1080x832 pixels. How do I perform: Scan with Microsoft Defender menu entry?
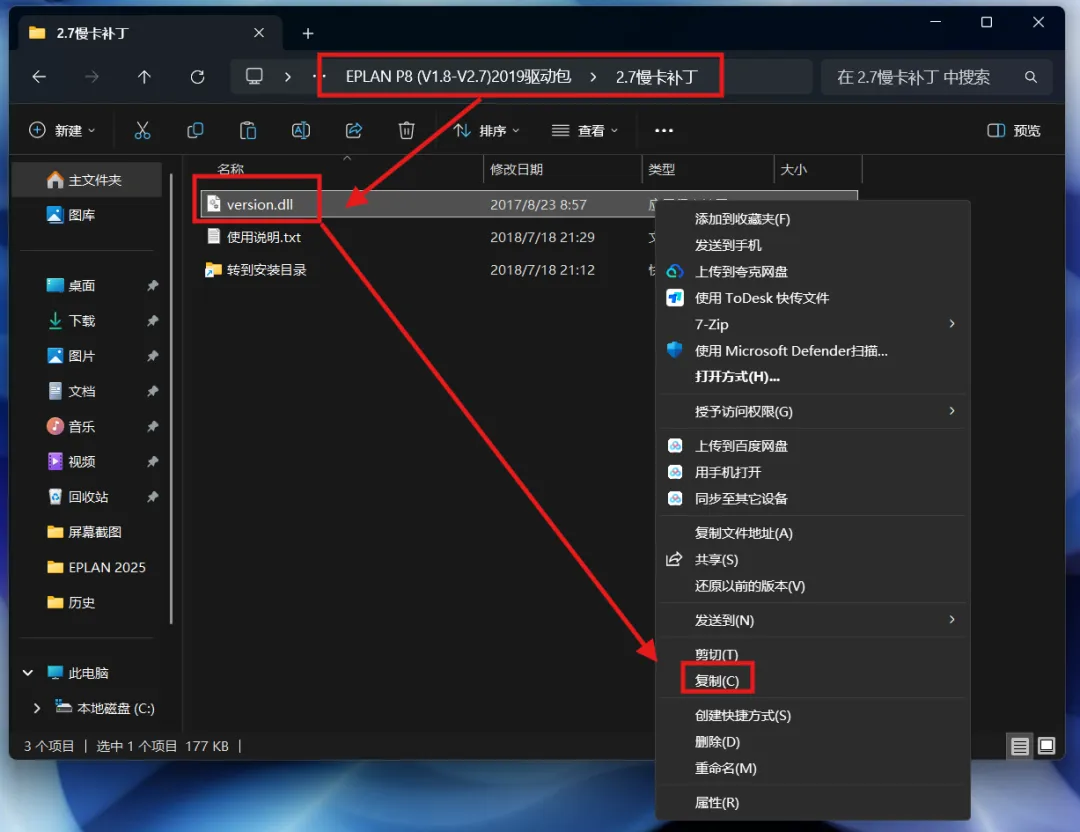791,351
